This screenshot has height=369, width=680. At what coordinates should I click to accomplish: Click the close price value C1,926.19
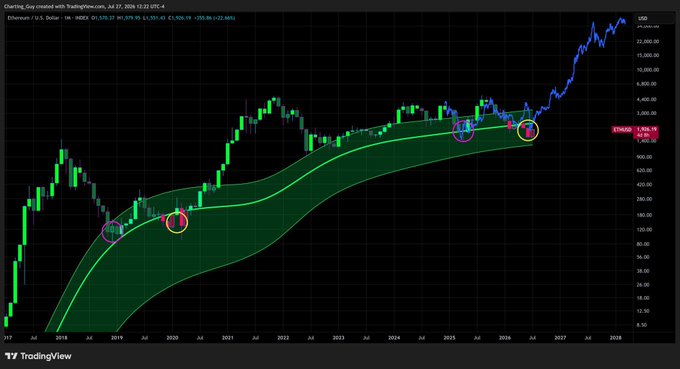180,18
